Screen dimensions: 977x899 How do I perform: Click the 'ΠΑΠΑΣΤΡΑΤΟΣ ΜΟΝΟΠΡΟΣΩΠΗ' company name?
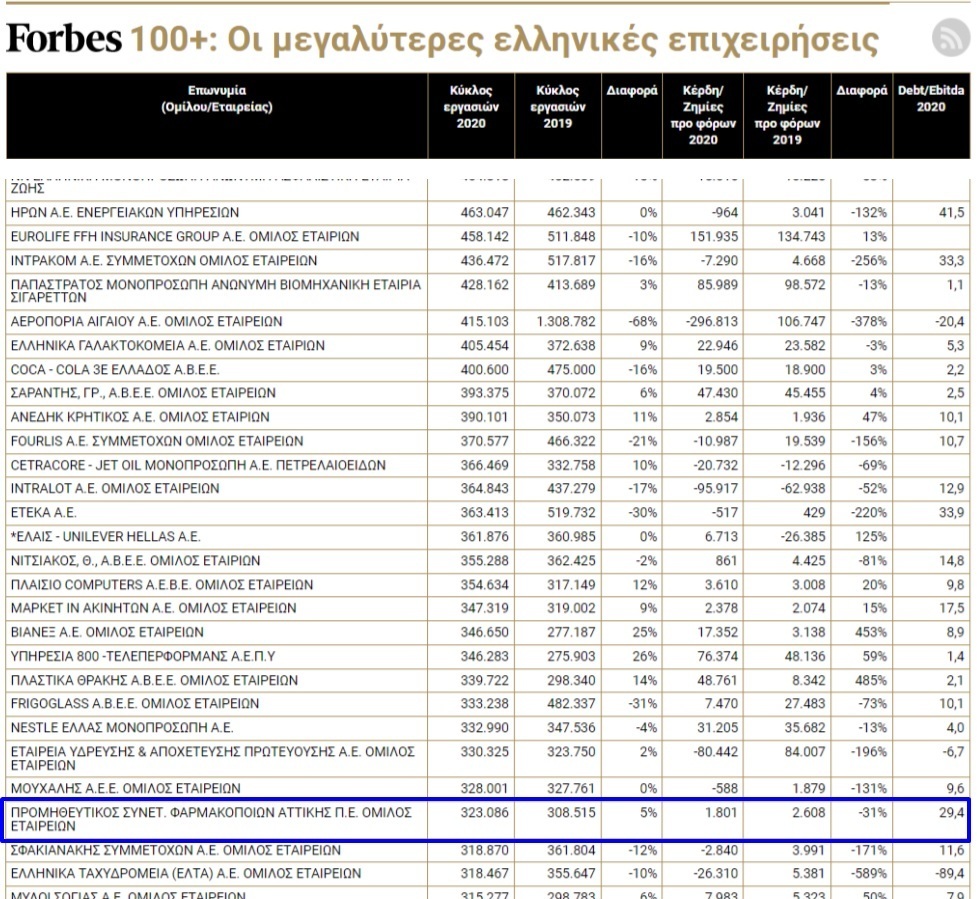(x=216, y=291)
